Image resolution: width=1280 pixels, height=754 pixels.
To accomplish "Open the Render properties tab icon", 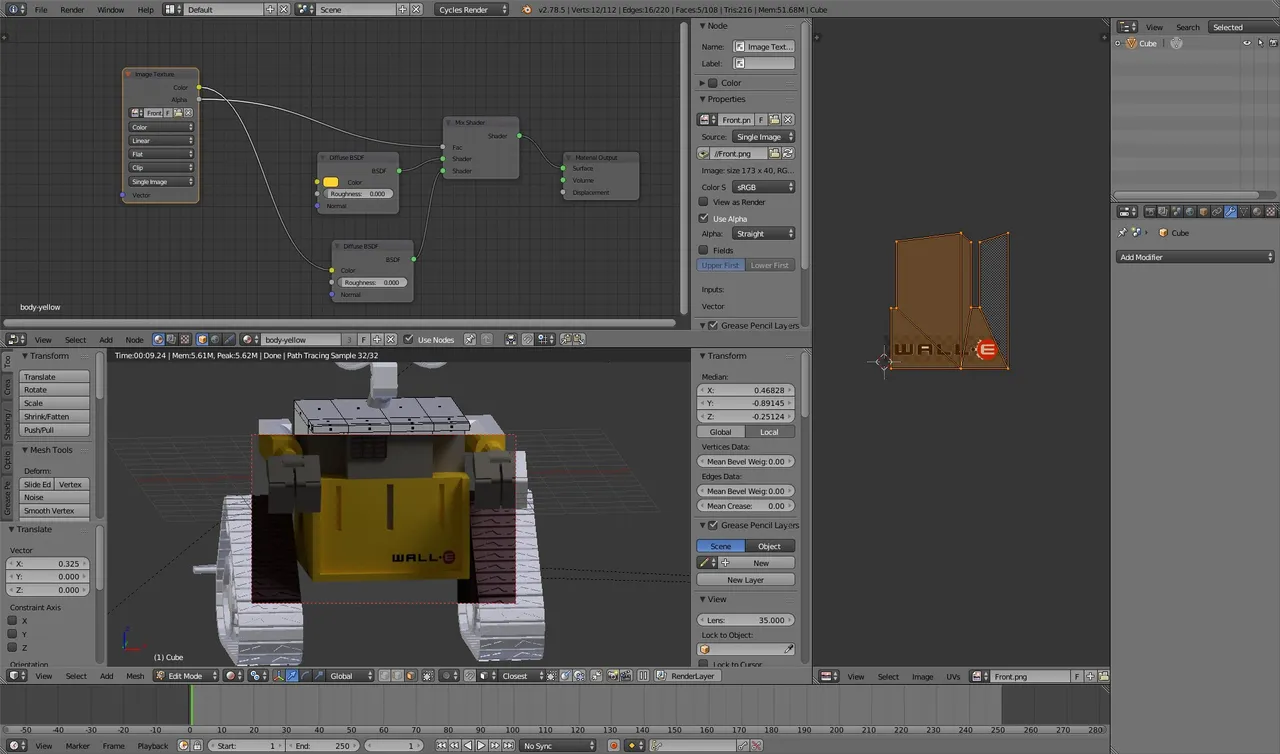I will tap(1150, 211).
